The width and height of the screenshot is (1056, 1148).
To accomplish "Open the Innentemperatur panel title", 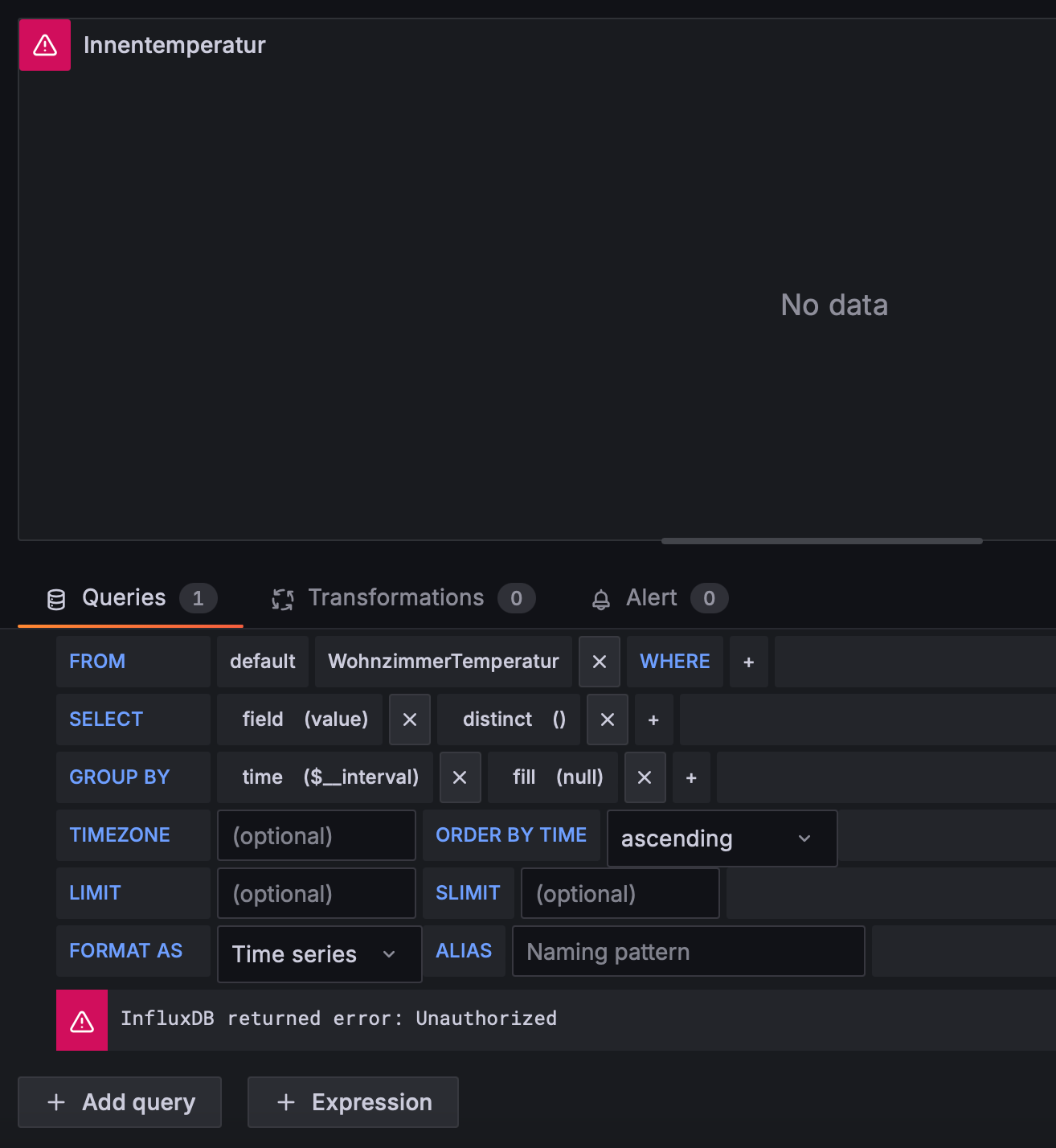I will click(174, 45).
